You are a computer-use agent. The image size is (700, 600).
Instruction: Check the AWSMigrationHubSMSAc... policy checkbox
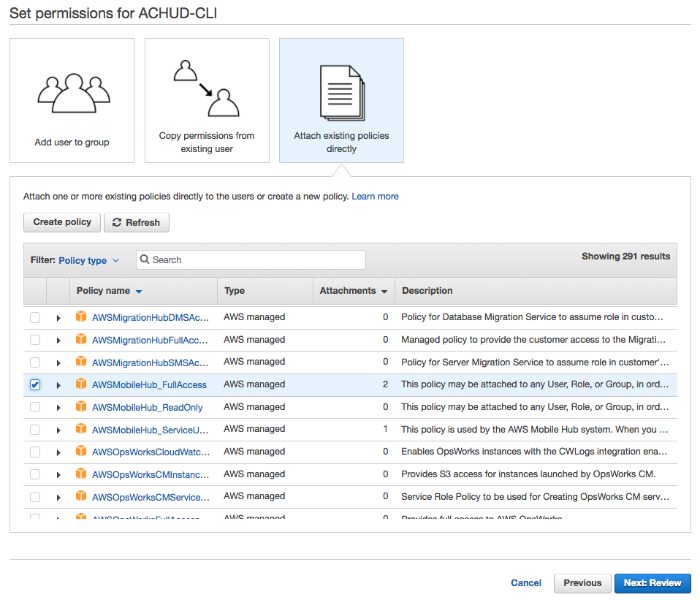(35, 362)
